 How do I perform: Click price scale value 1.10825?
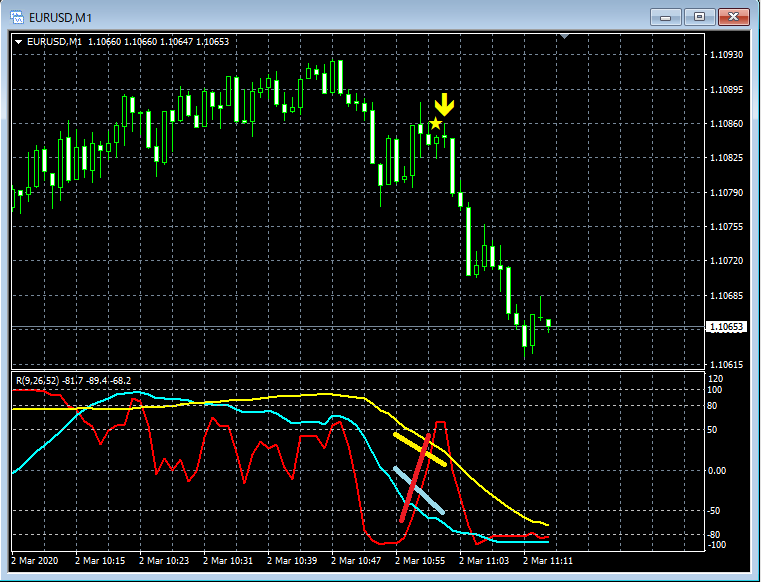(727, 158)
